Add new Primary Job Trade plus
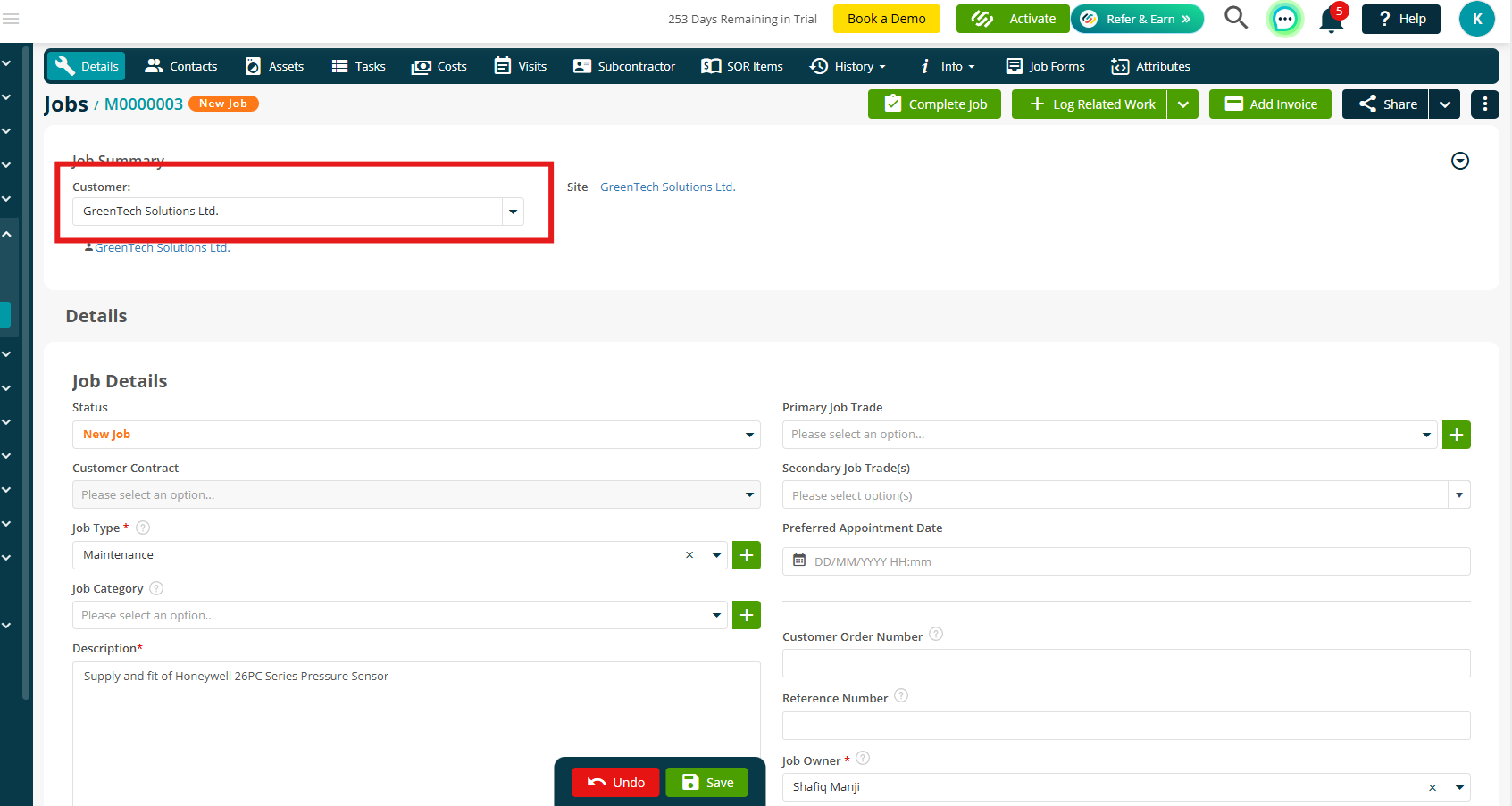Image resolution: width=1512 pixels, height=806 pixels. tap(1457, 435)
